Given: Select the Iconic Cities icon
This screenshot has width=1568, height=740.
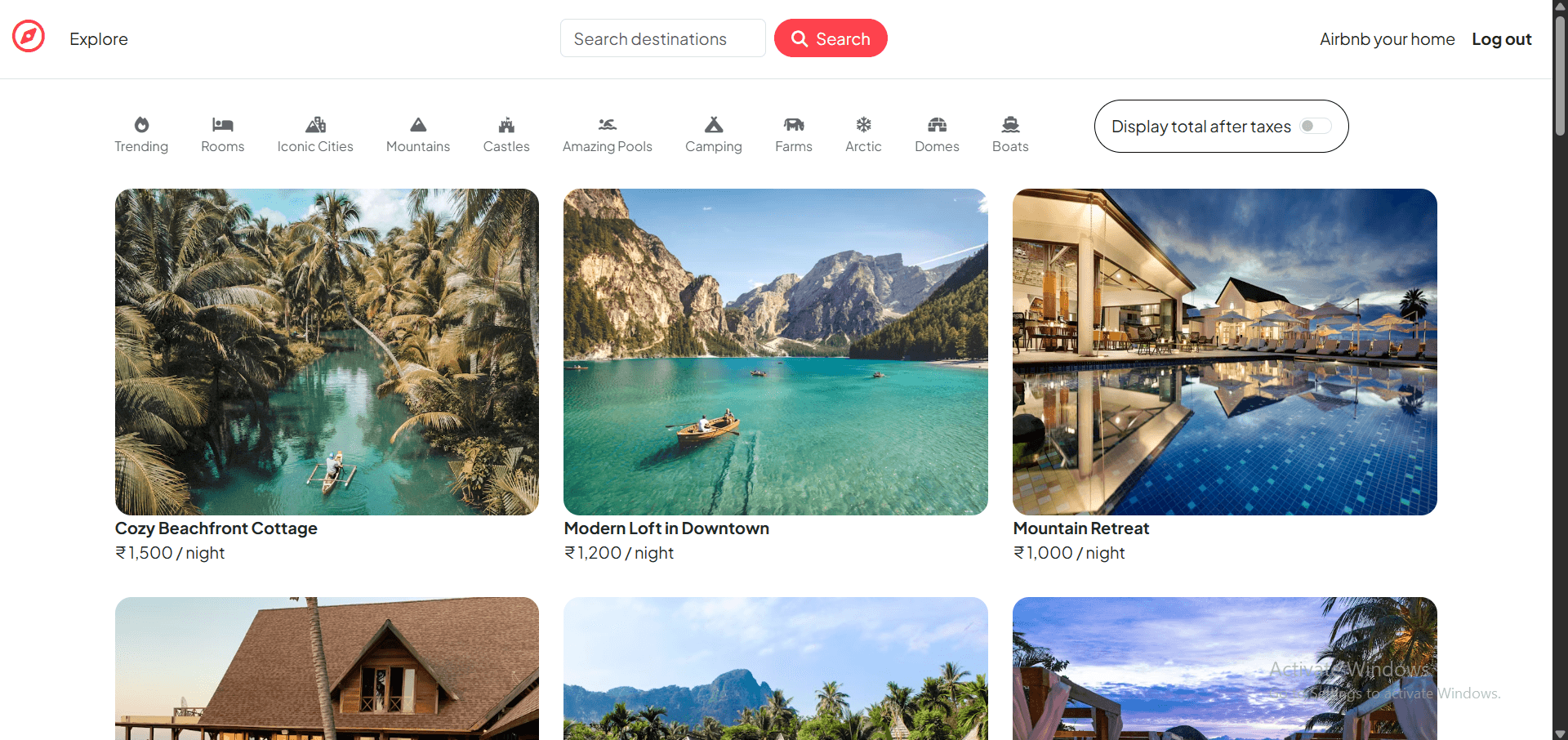Looking at the screenshot, I should 315,124.
